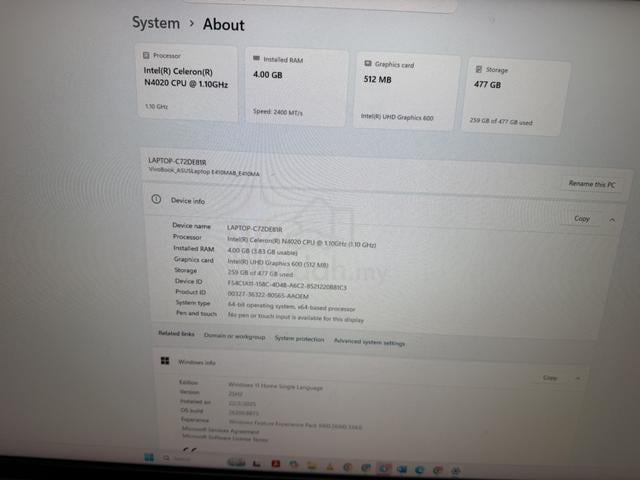
Task: Click the Graphics card 512 MB card
Action: coord(406,92)
